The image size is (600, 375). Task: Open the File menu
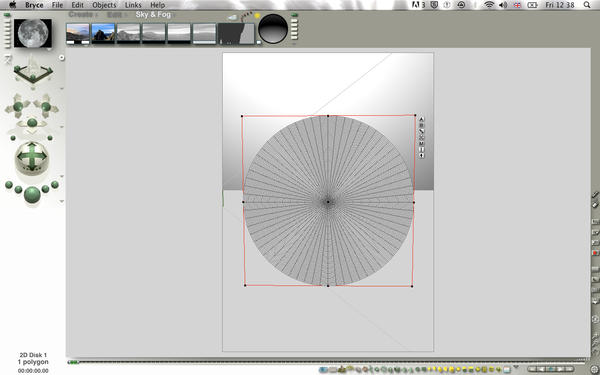(57, 5)
